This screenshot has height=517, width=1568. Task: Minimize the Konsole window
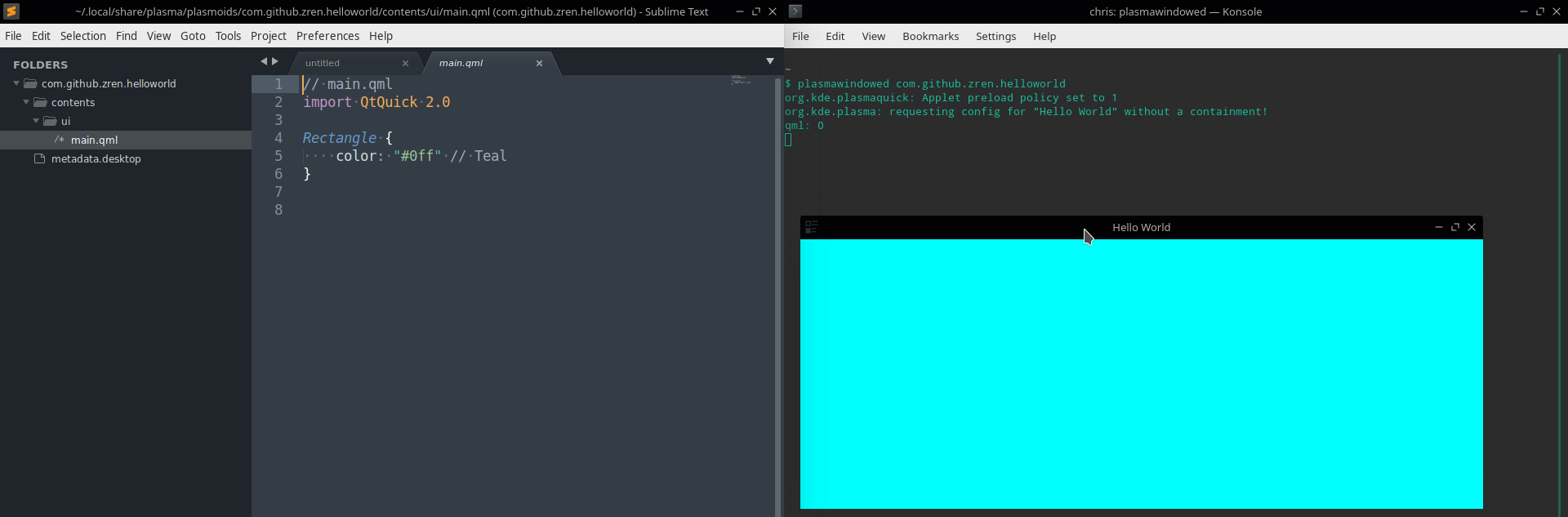1524,11
